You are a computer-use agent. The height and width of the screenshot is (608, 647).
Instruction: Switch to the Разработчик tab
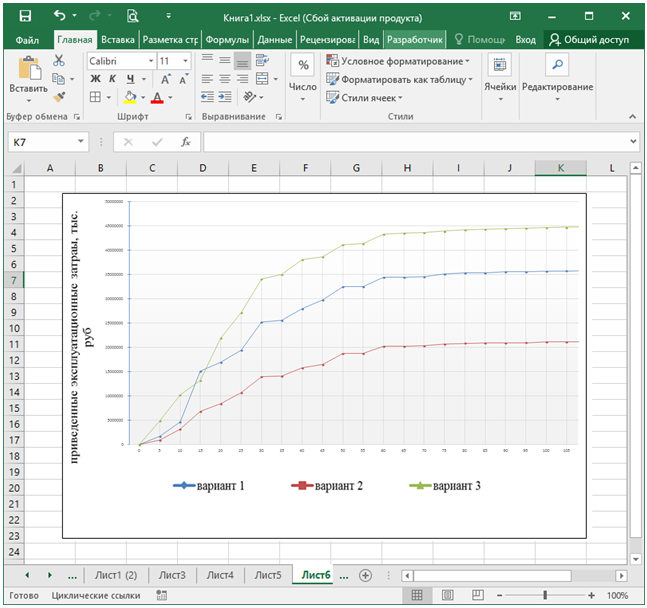pos(415,40)
